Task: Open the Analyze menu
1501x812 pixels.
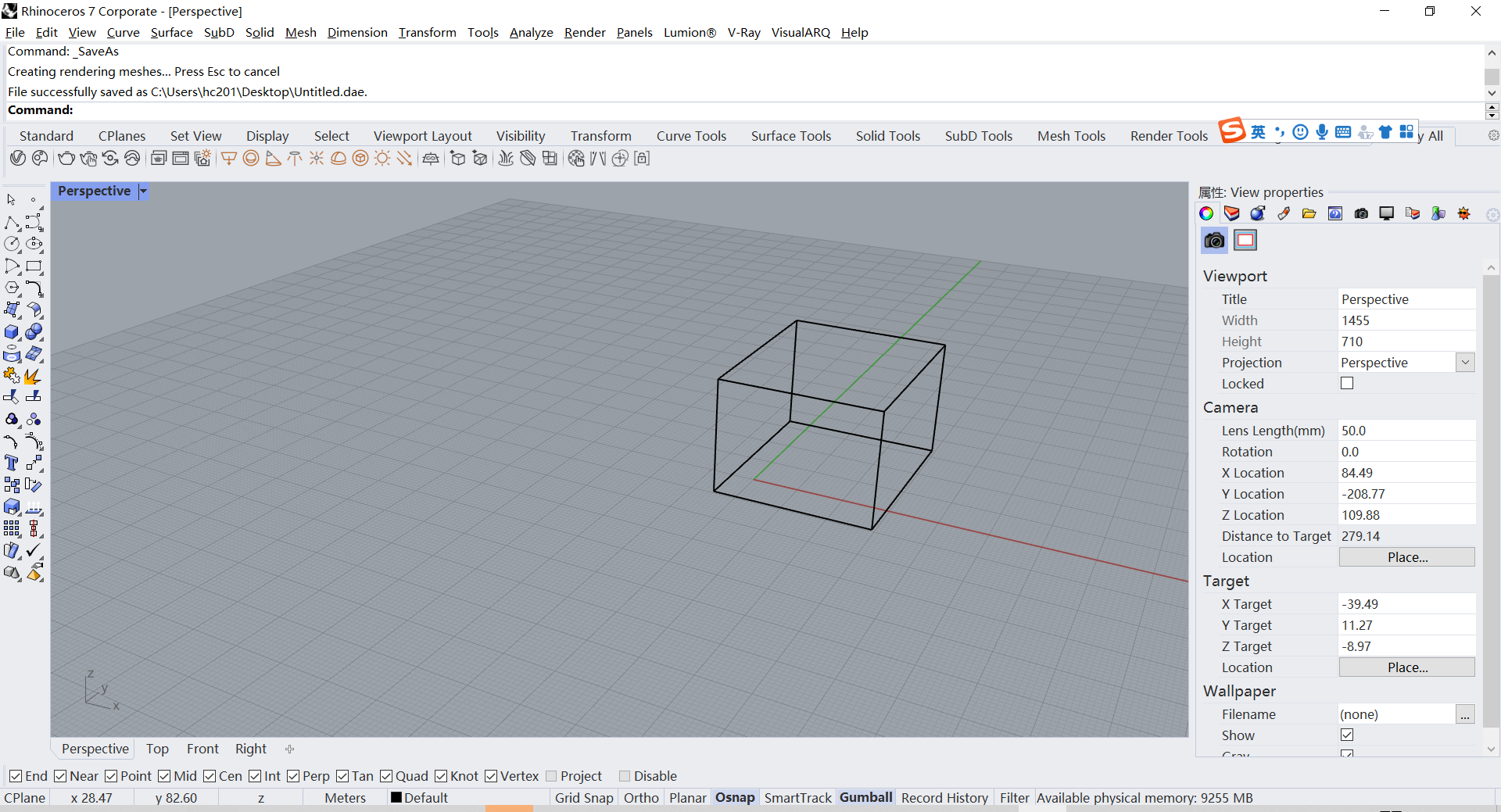Action: pos(531,32)
